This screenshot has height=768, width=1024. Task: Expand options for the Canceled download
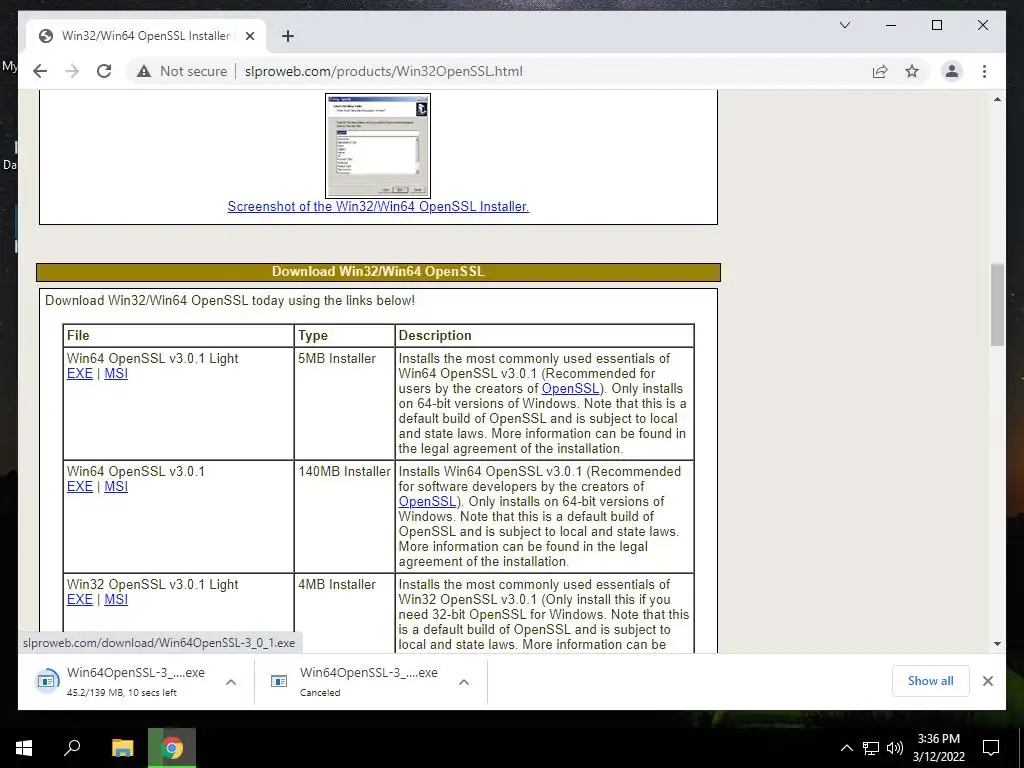tap(464, 682)
